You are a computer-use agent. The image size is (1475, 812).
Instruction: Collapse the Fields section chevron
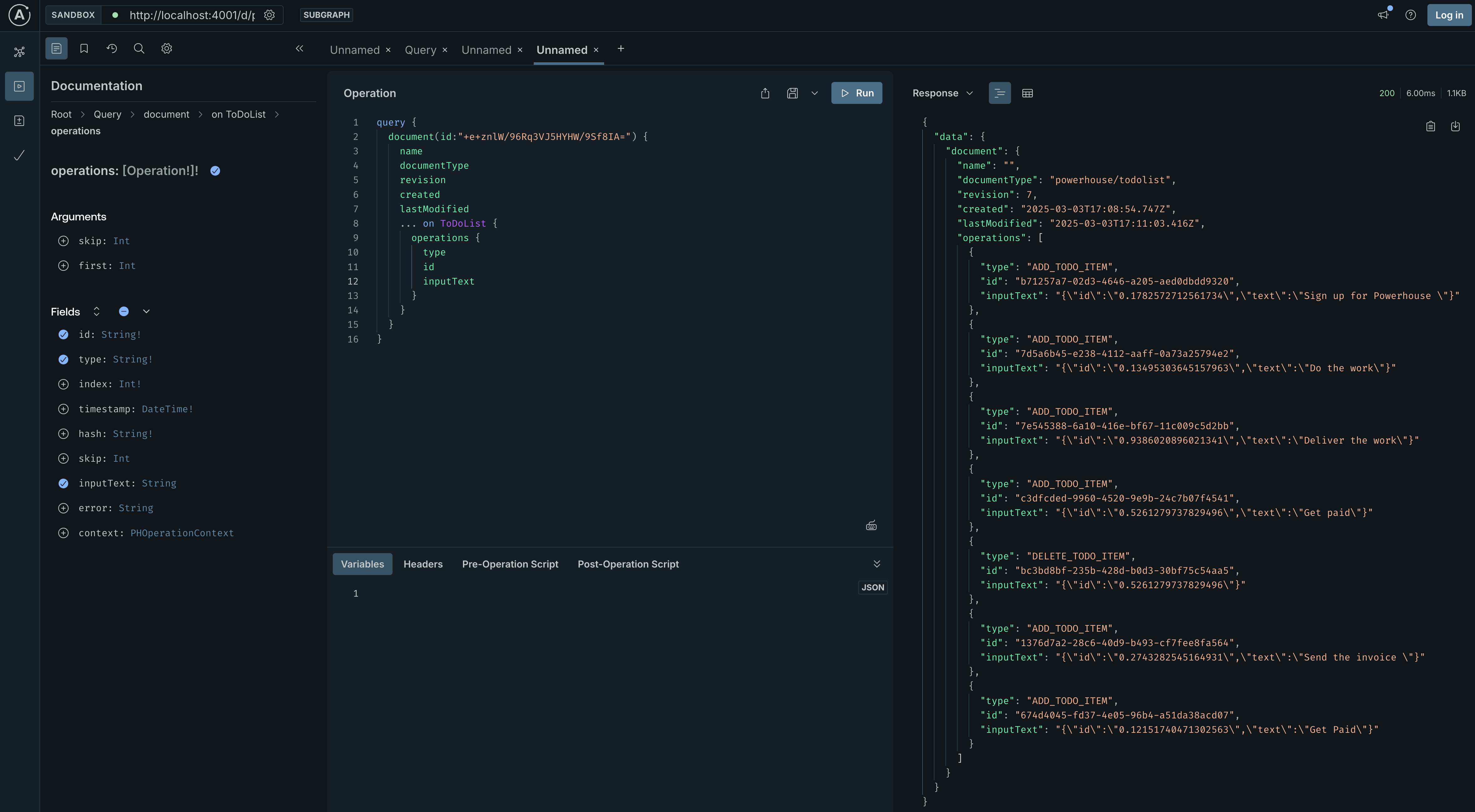[x=146, y=311]
